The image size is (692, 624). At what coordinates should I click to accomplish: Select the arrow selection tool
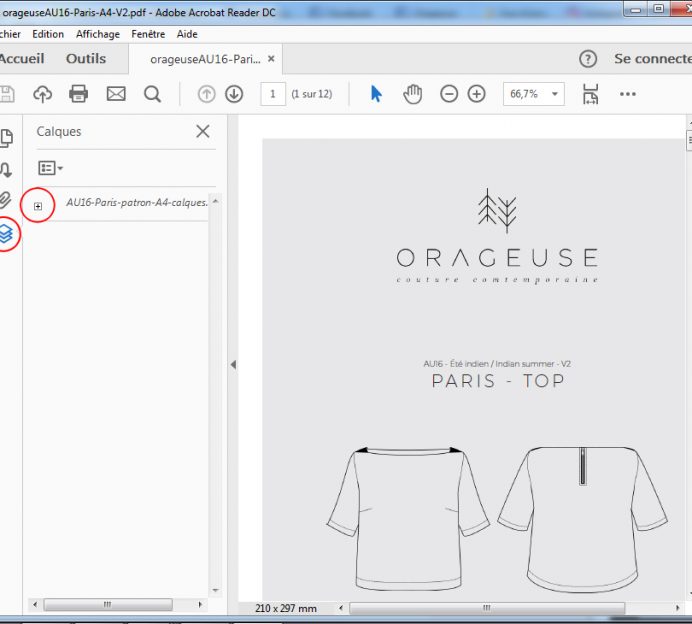coord(376,94)
